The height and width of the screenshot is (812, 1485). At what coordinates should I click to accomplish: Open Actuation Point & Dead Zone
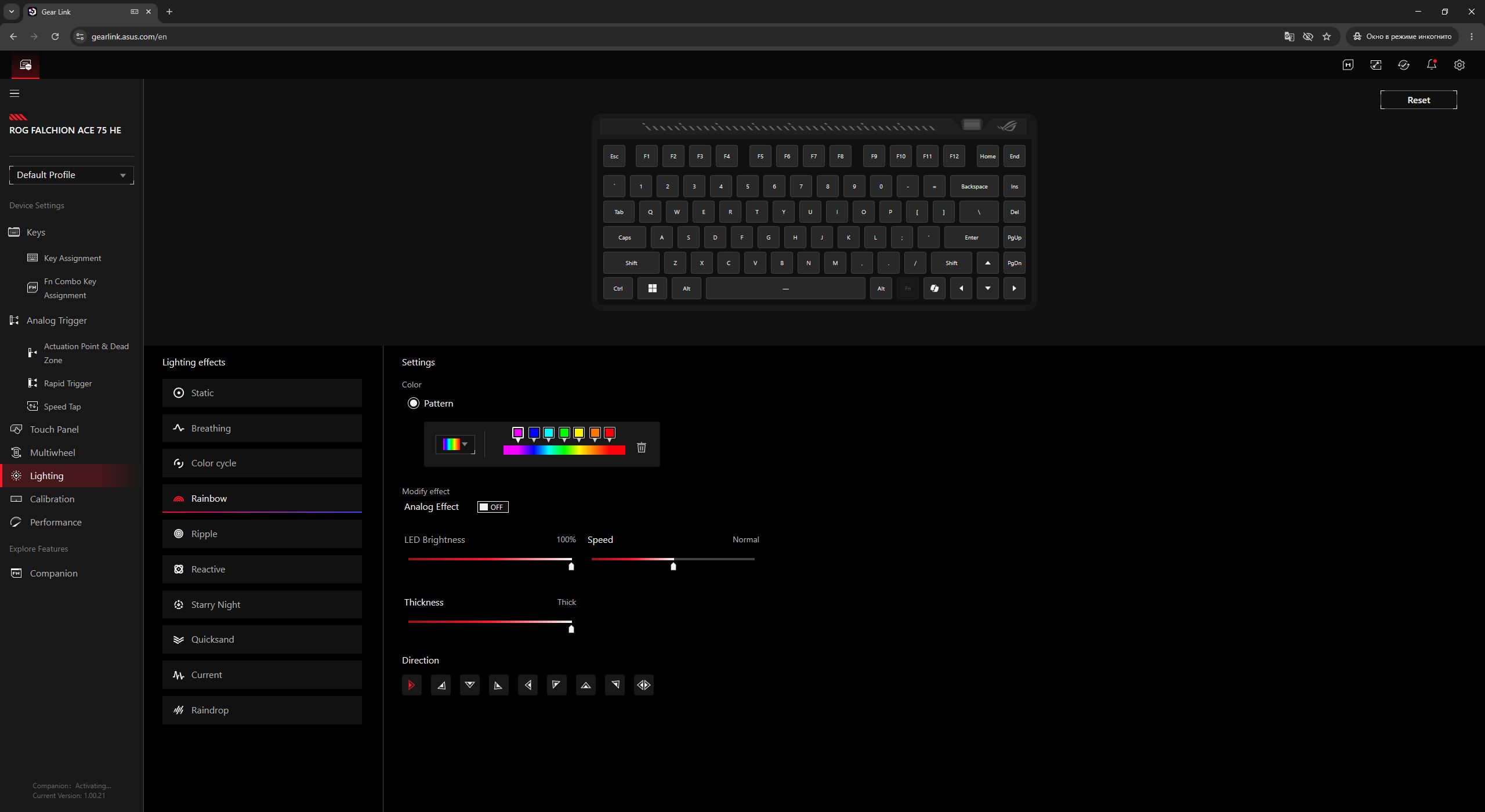86,353
